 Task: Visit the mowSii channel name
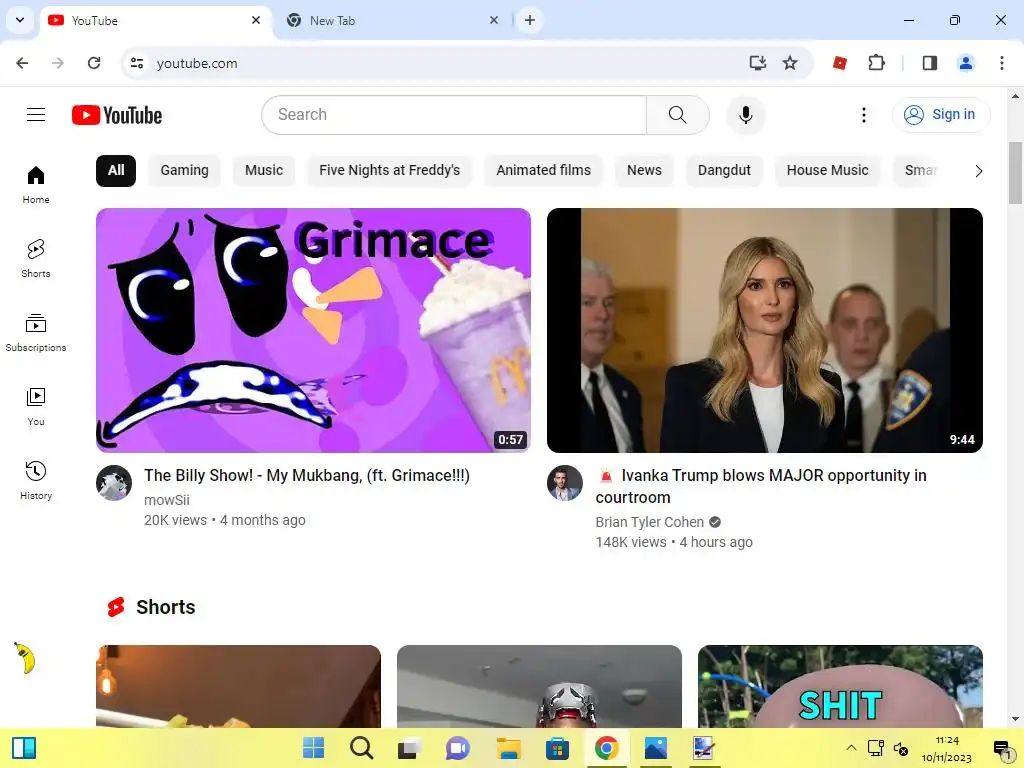167,500
